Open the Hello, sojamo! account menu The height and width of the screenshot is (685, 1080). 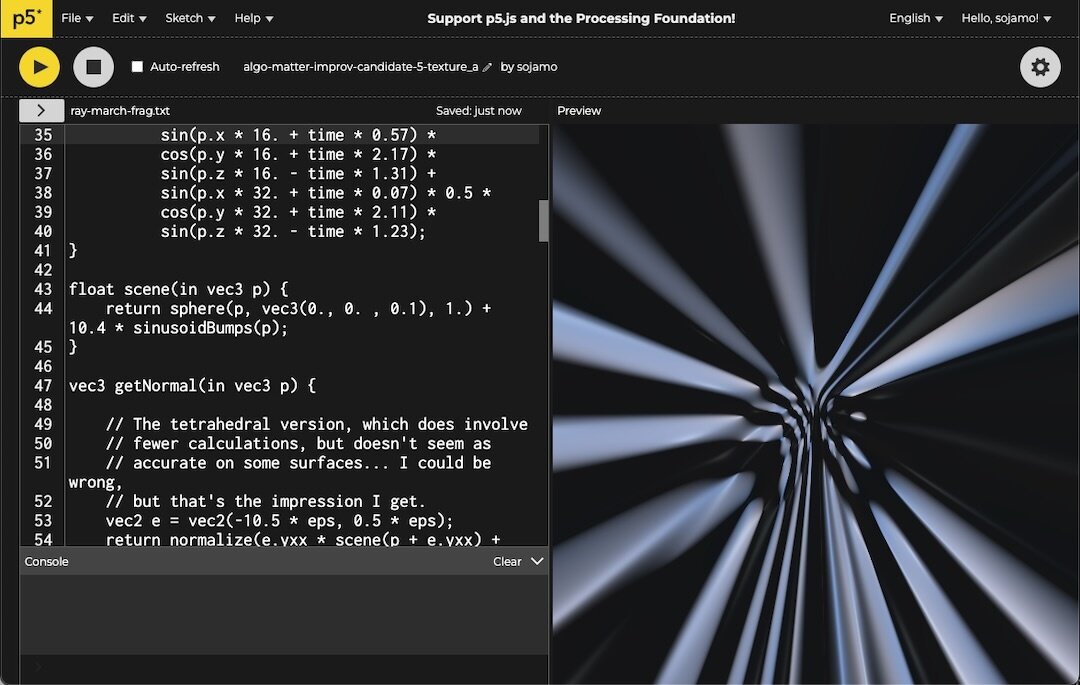click(x=1006, y=18)
